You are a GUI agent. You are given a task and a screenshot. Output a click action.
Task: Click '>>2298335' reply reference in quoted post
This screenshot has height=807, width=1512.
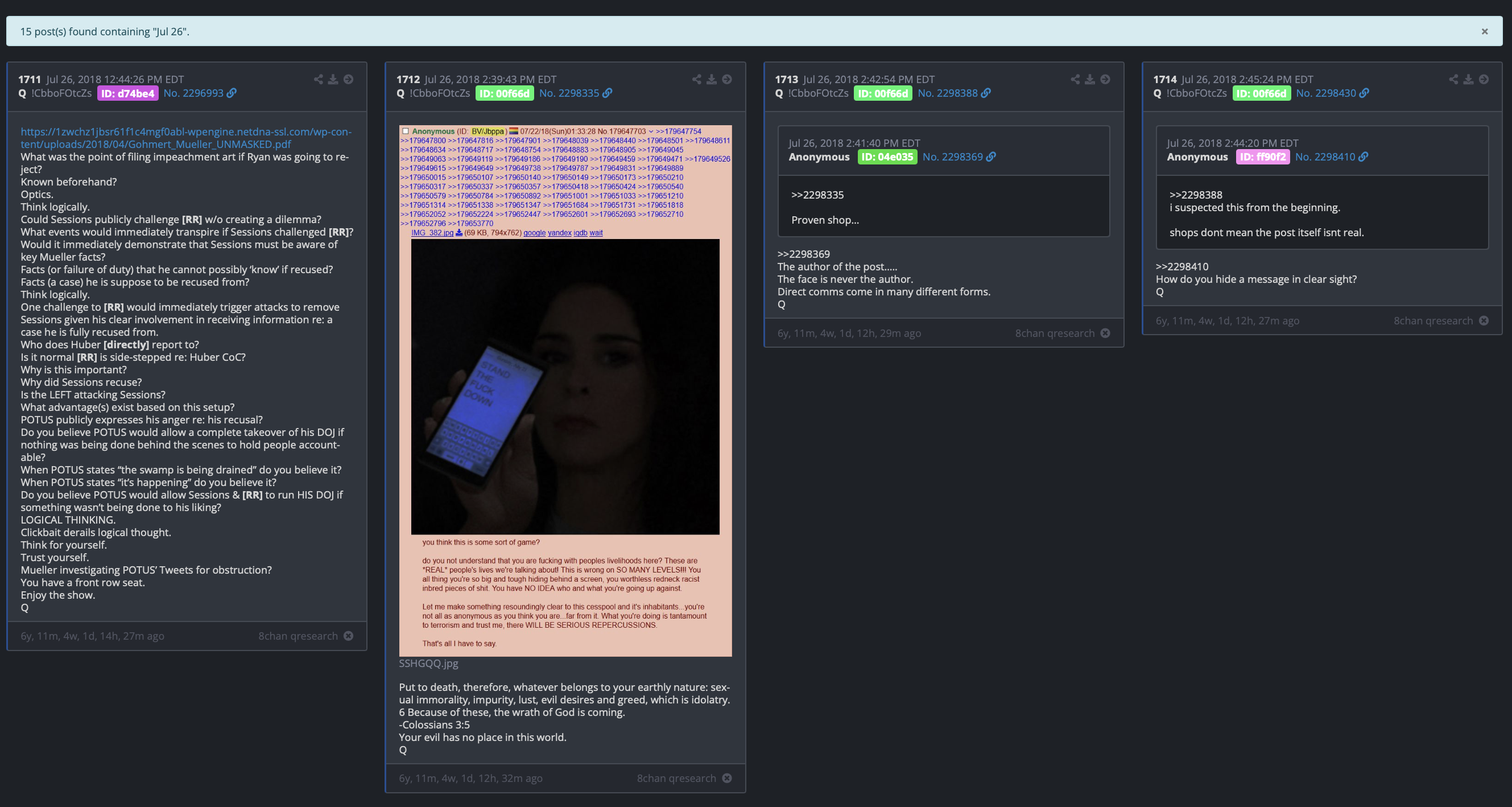click(817, 195)
